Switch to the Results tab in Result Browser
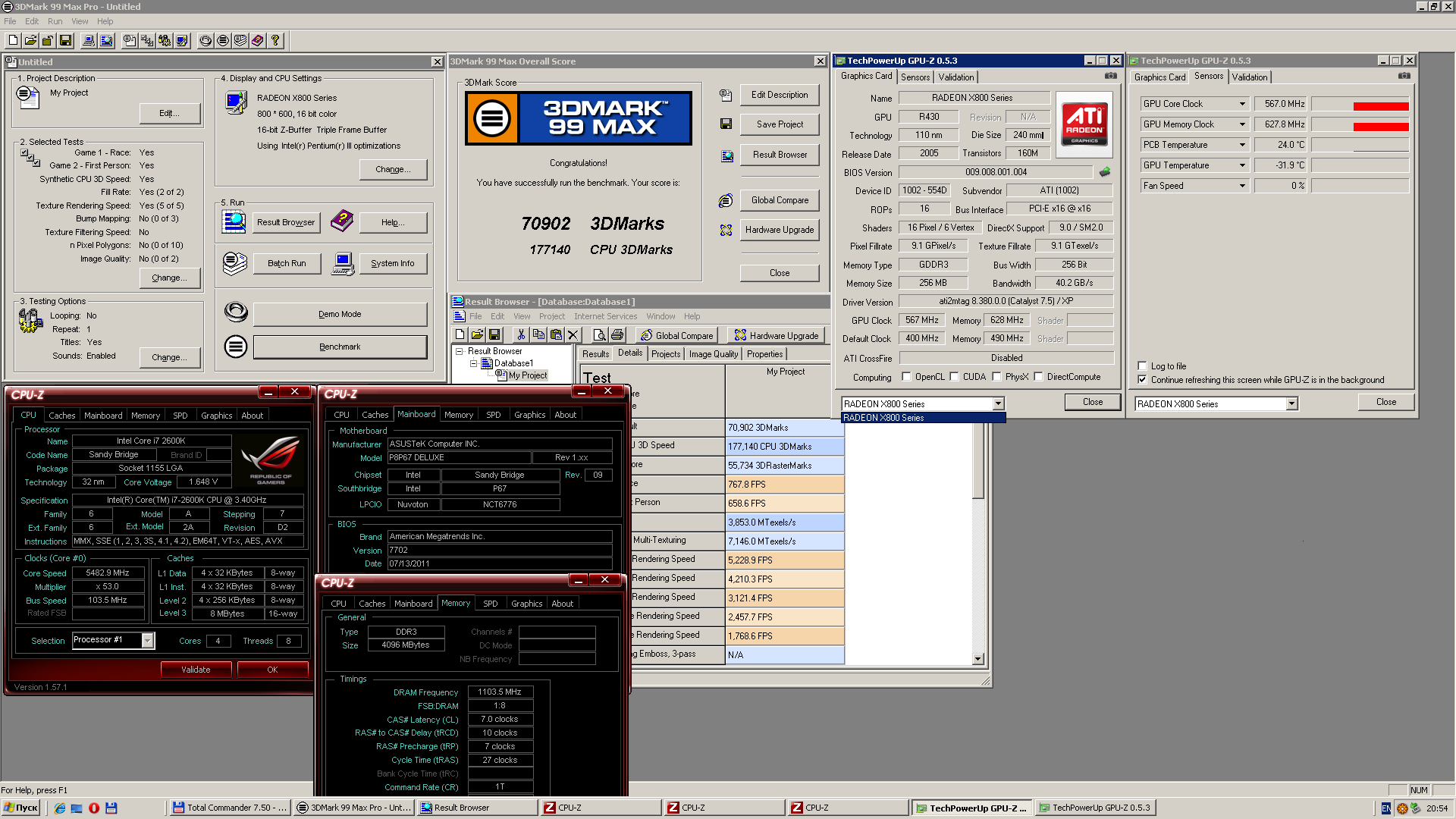 [595, 354]
